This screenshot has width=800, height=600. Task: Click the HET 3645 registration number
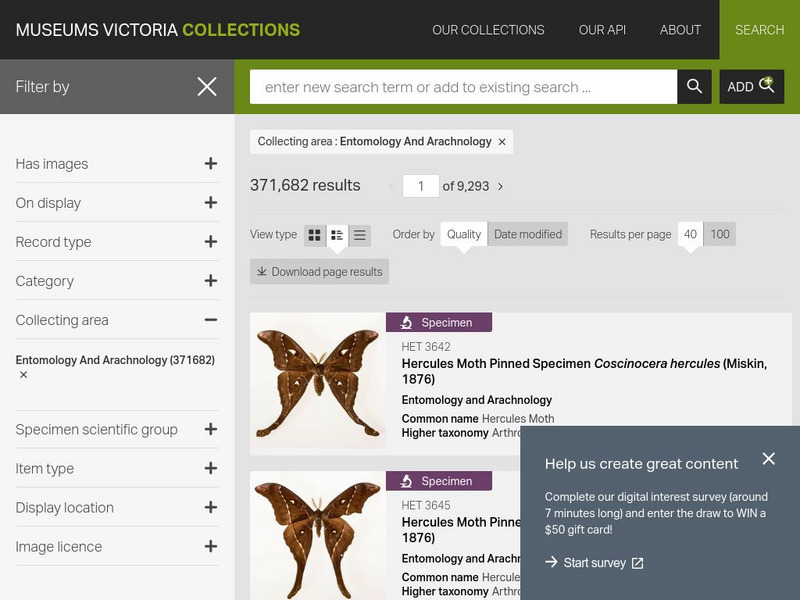tap(426, 506)
